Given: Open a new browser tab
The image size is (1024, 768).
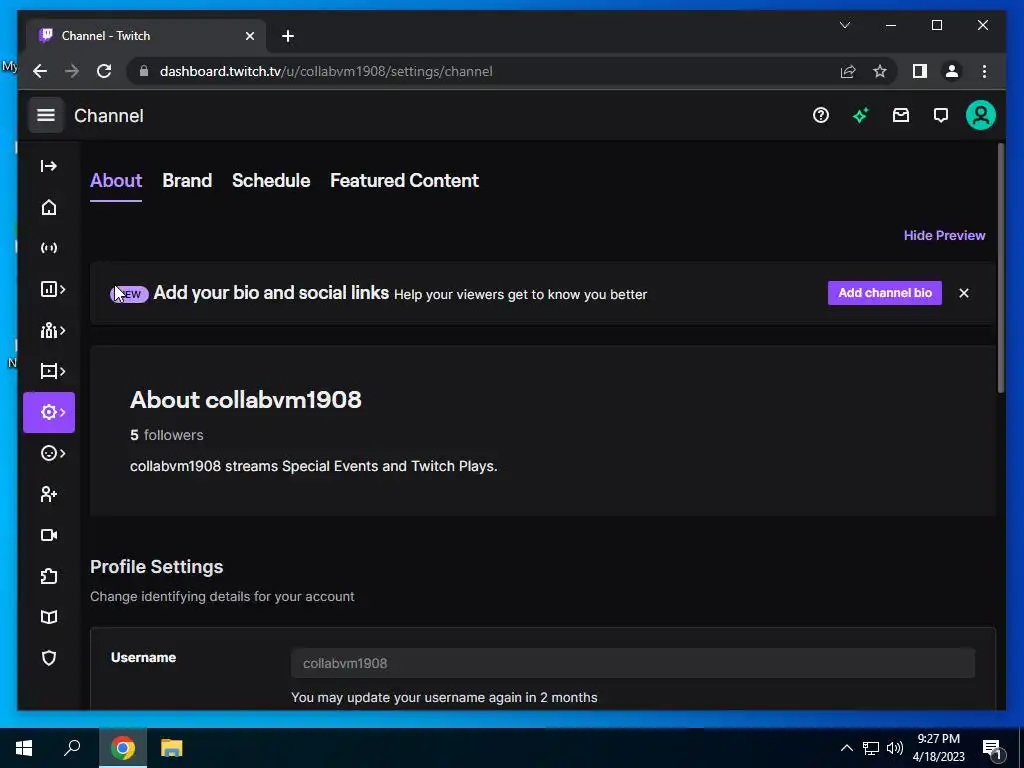Looking at the screenshot, I should pyautogui.click(x=288, y=36).
